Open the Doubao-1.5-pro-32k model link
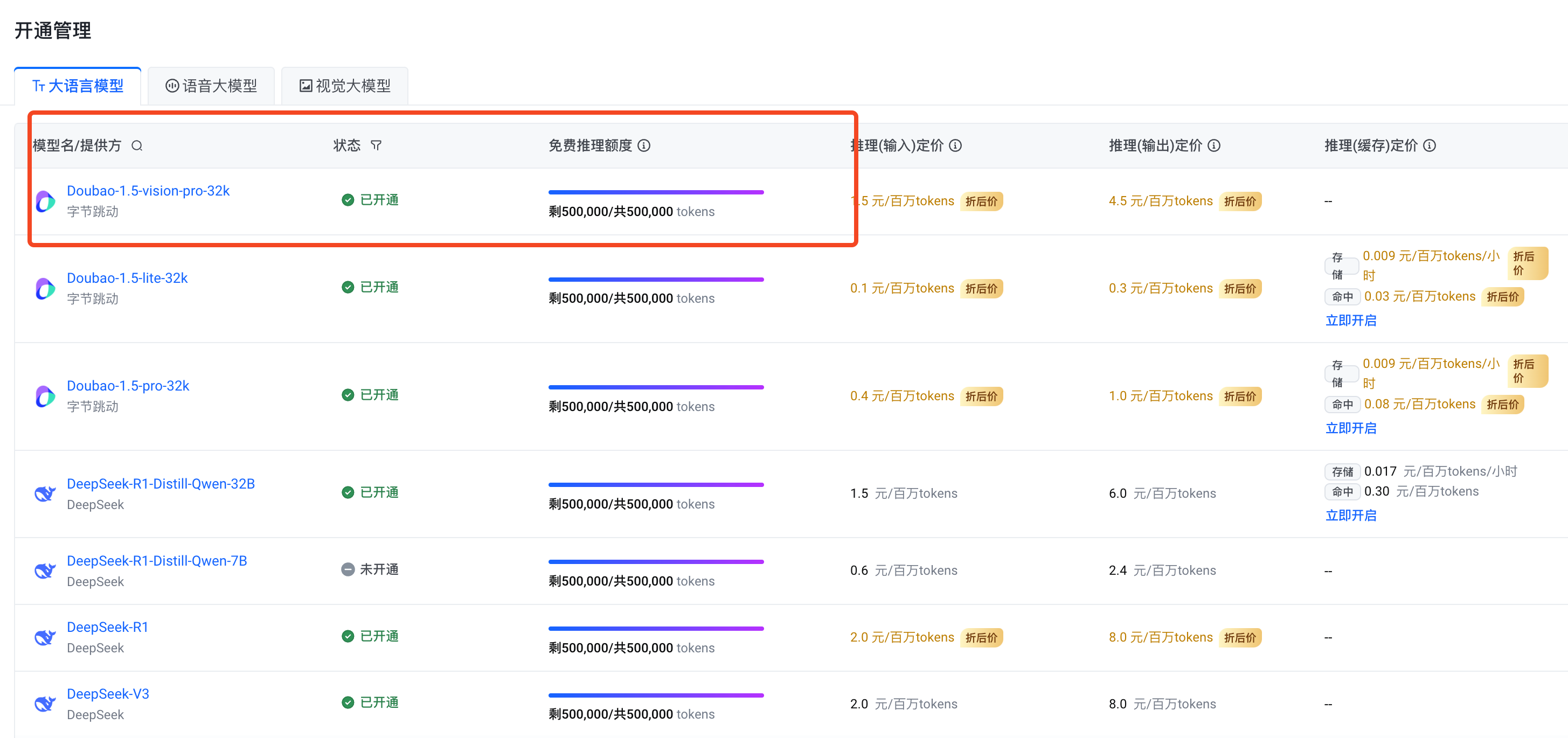The height and width of the screenshot is (738, 1568). point(128,386)
